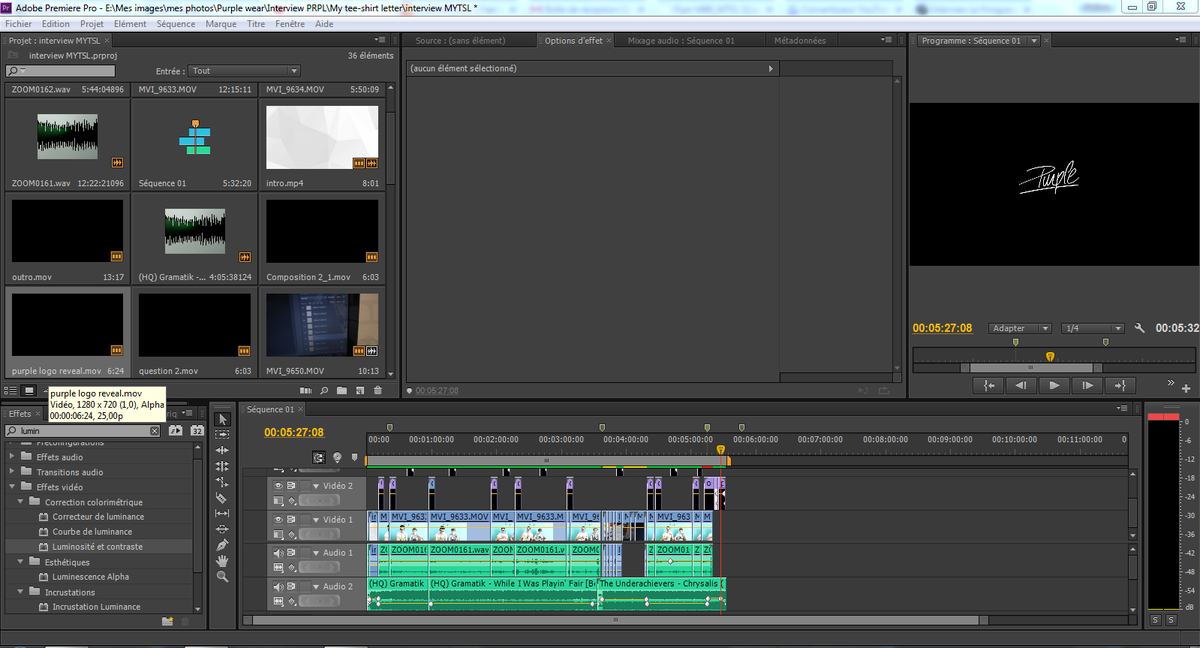
Task: Switch to Métadonnées tab
Action: [x=800, y=41]
